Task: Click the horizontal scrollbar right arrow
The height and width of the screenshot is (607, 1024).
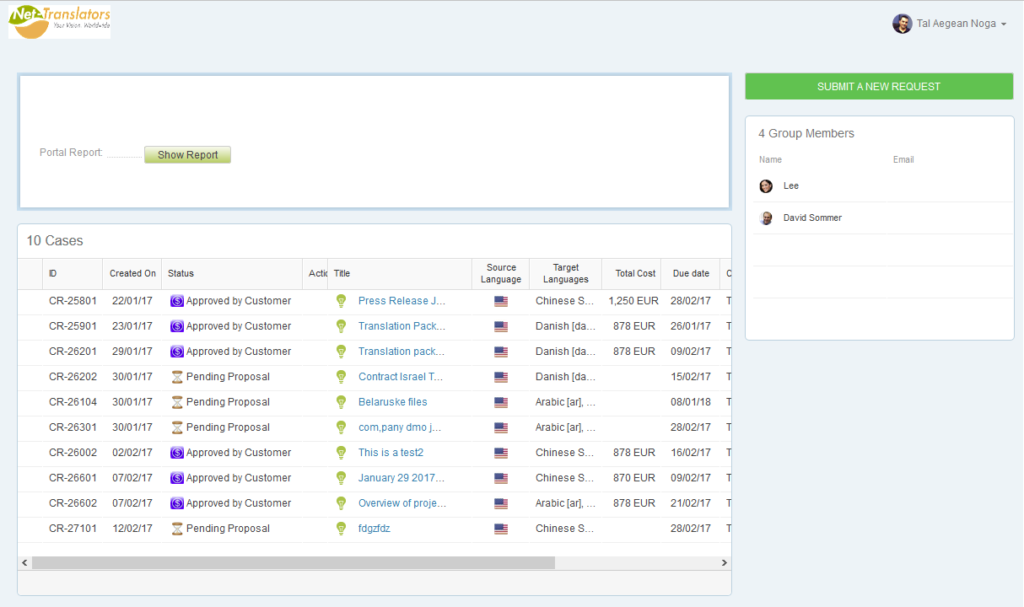Action: pyautogui.click(x=724, y=563)
